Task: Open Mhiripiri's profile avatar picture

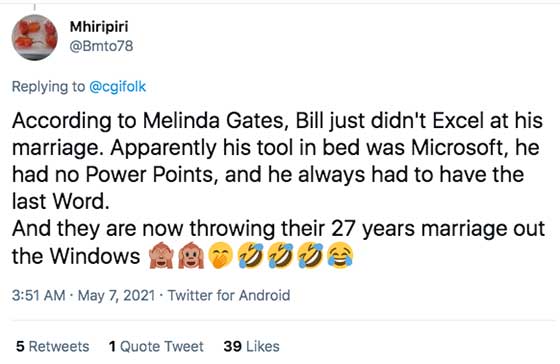Action: [x=34, y=37]
